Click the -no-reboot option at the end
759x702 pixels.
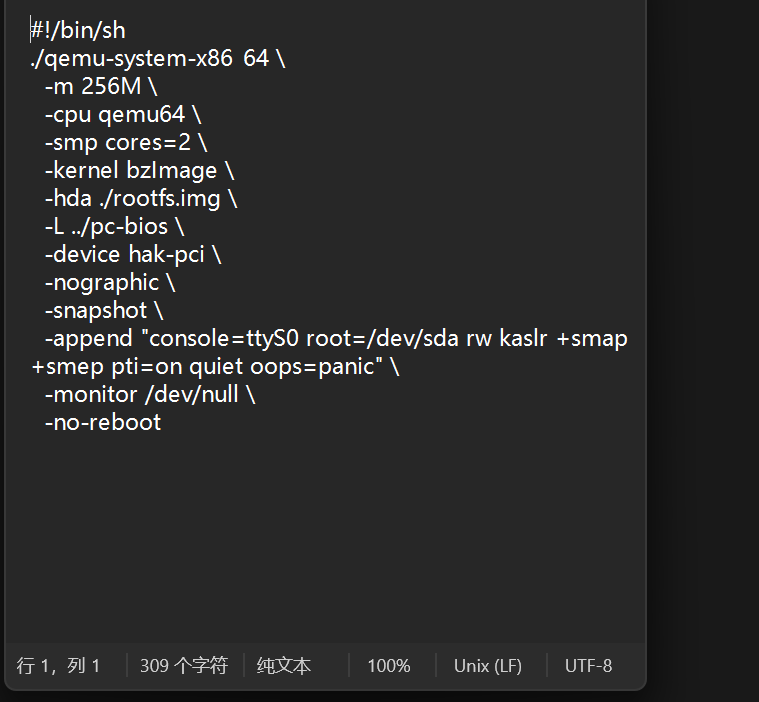[x=103, y=423]
